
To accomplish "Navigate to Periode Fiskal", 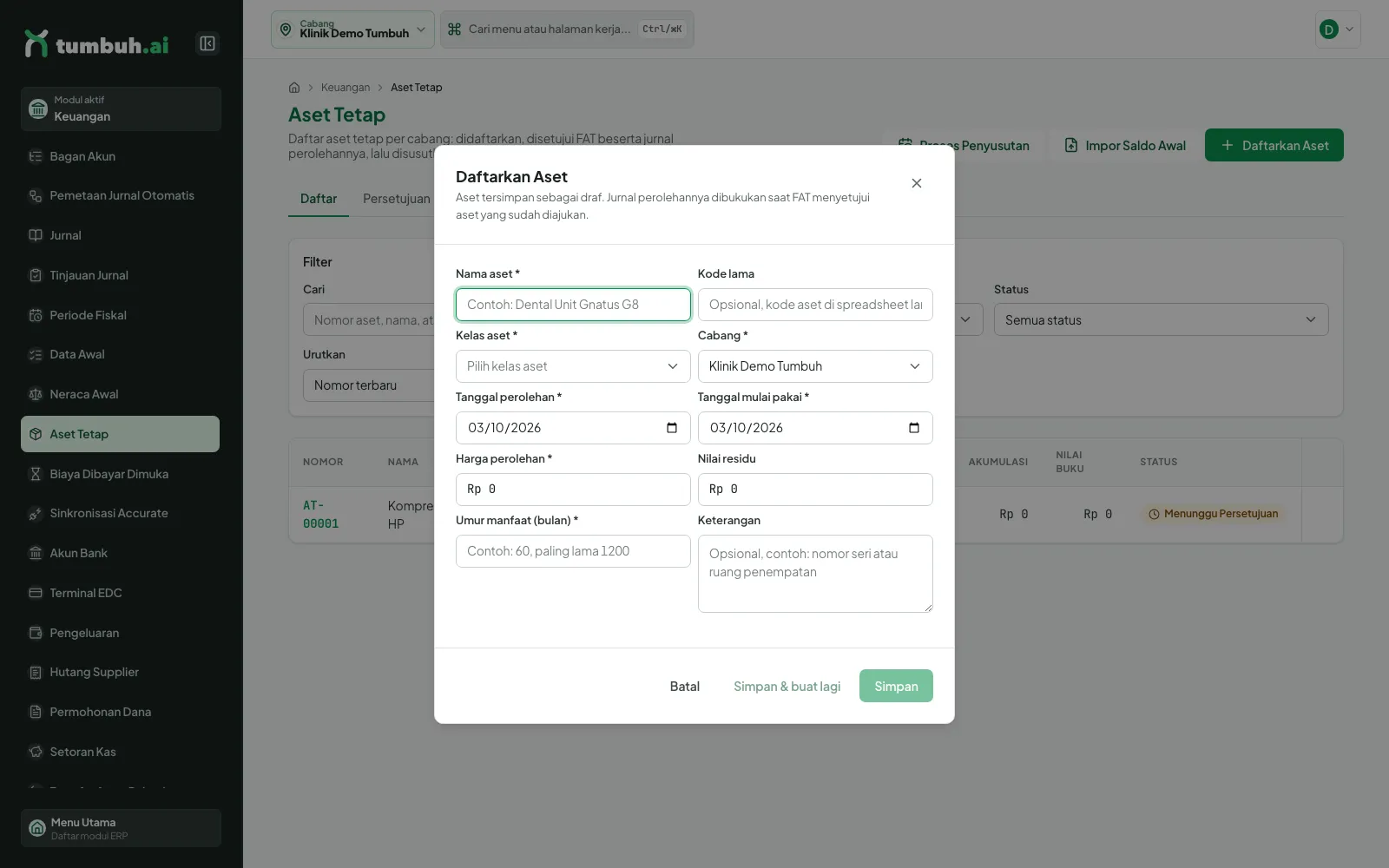I will [121, 315].
